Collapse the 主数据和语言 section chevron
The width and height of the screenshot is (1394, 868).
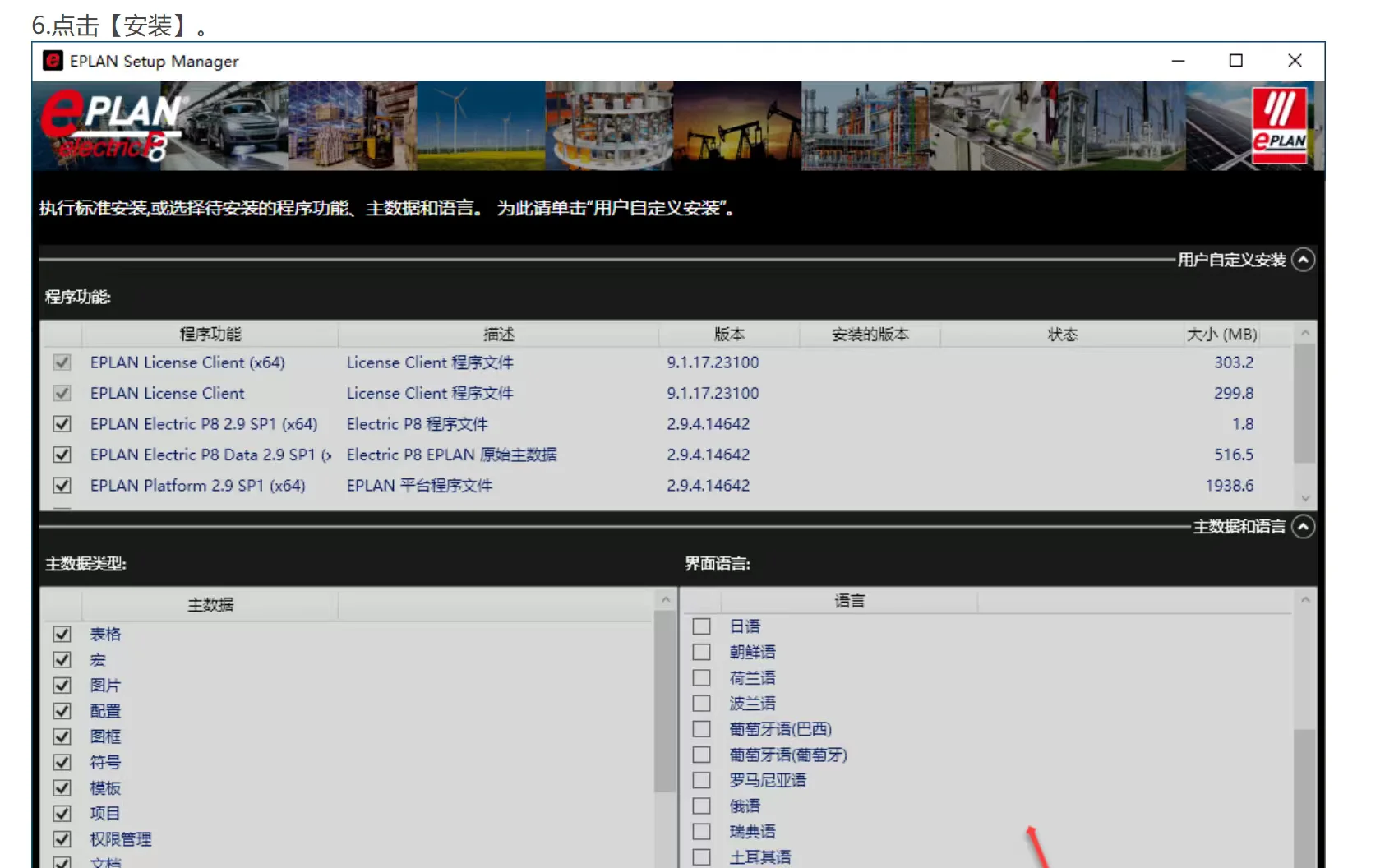coord(1303,526)
